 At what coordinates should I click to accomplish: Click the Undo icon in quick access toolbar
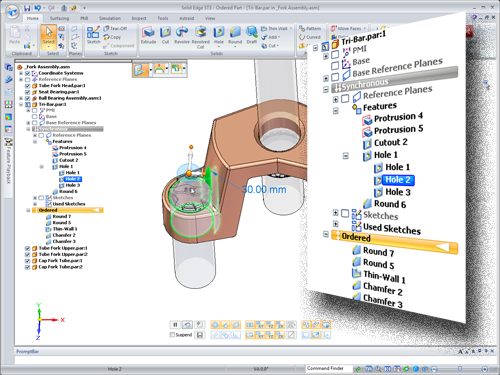(37, 8)
